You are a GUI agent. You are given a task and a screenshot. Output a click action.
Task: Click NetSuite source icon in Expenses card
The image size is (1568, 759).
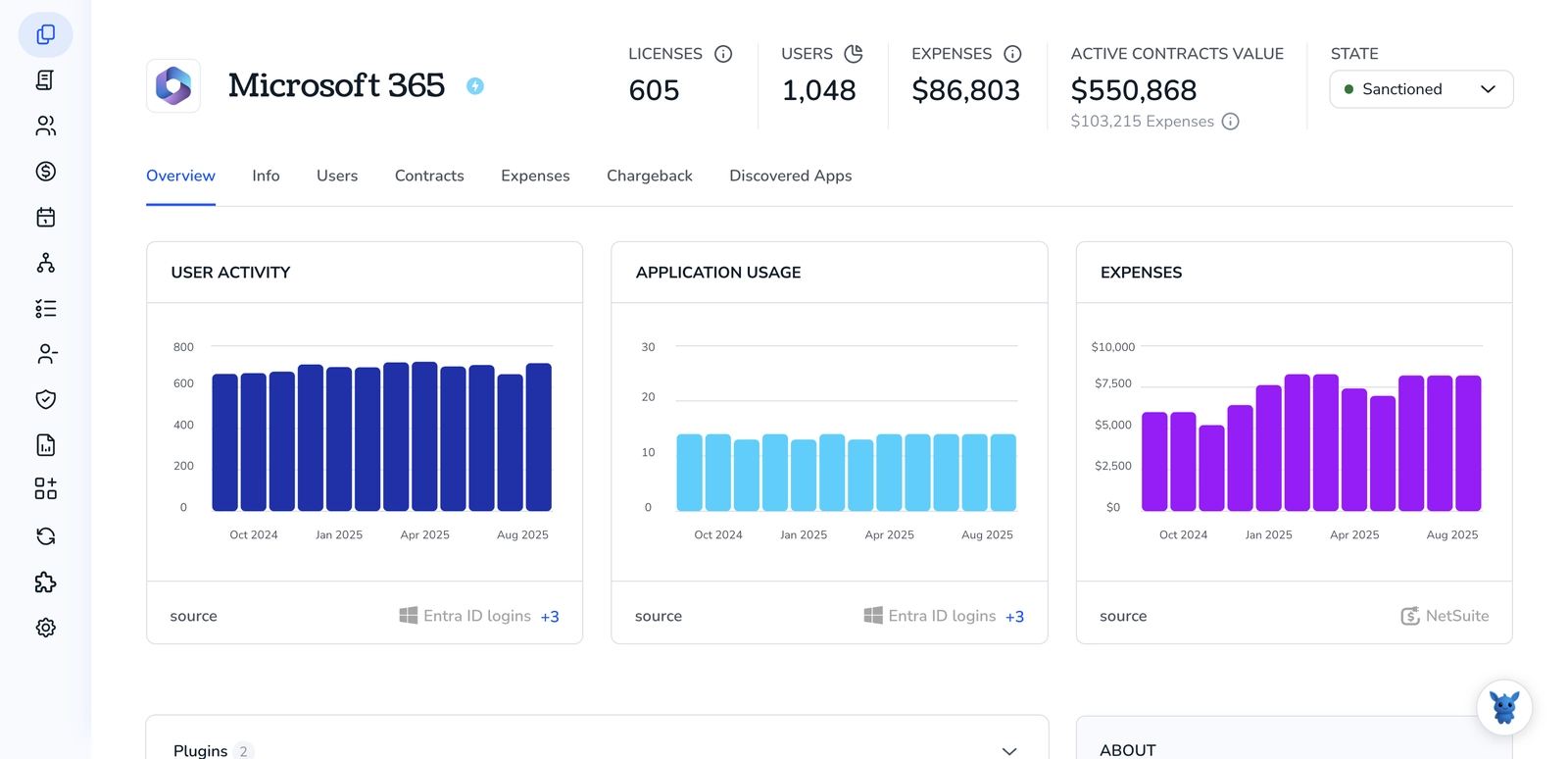pyautogui.click(x=1410, y=616)
